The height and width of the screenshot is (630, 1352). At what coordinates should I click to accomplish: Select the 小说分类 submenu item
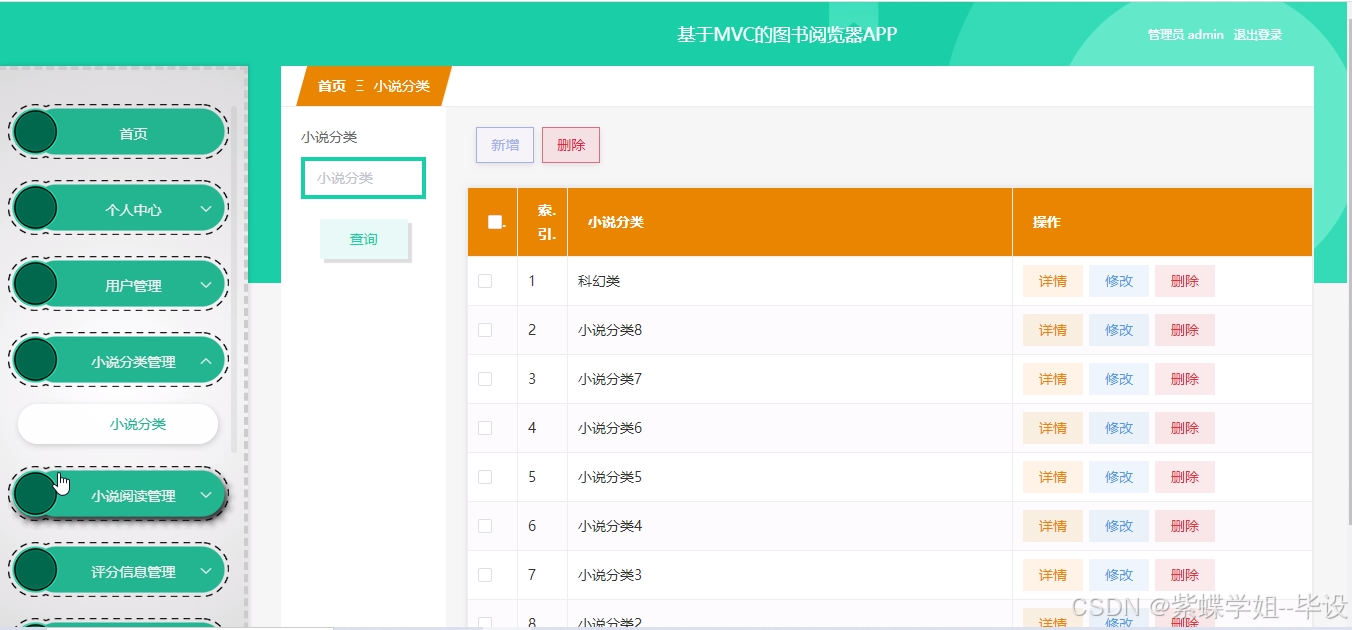tap(118, 424)
